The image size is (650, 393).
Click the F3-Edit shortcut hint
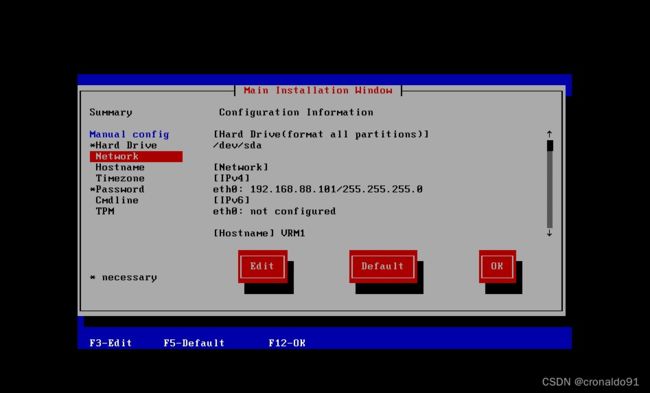111,343
